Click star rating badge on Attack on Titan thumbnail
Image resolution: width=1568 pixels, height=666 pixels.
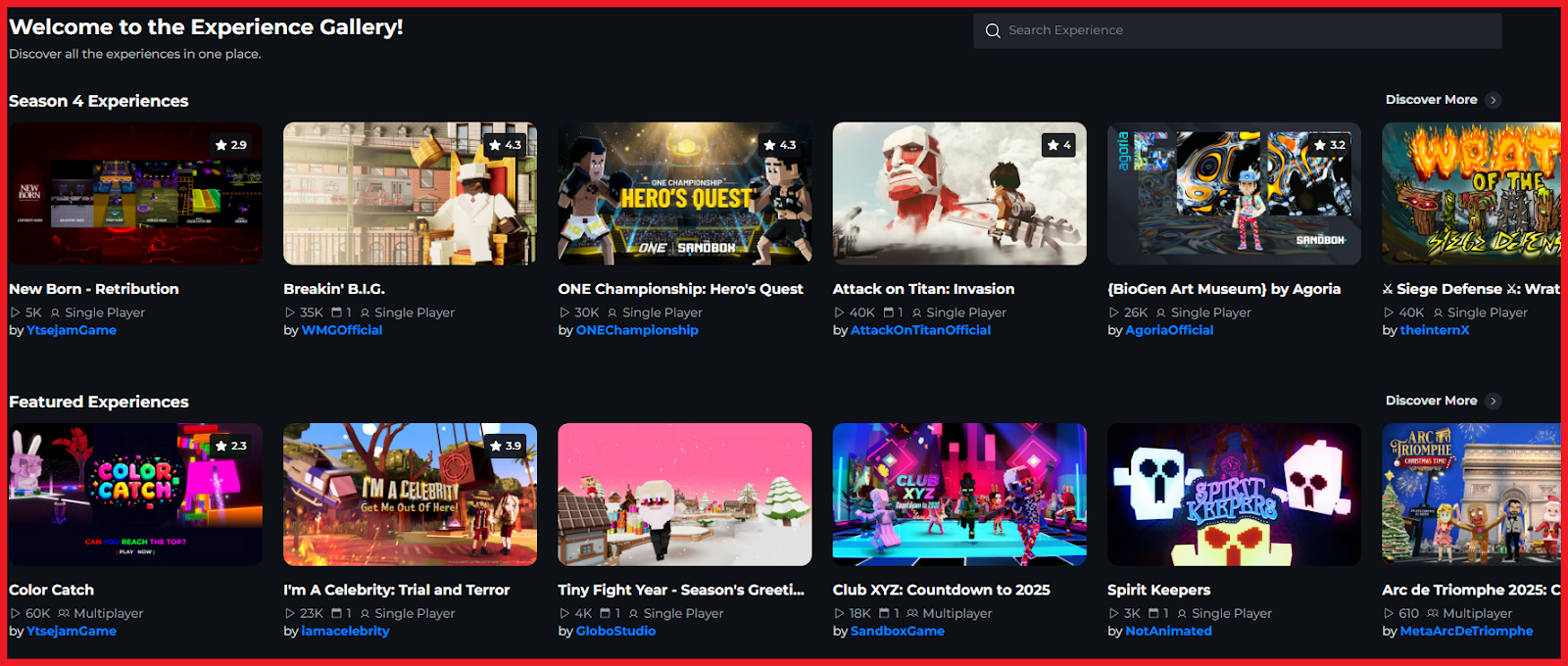[1059, 145]
